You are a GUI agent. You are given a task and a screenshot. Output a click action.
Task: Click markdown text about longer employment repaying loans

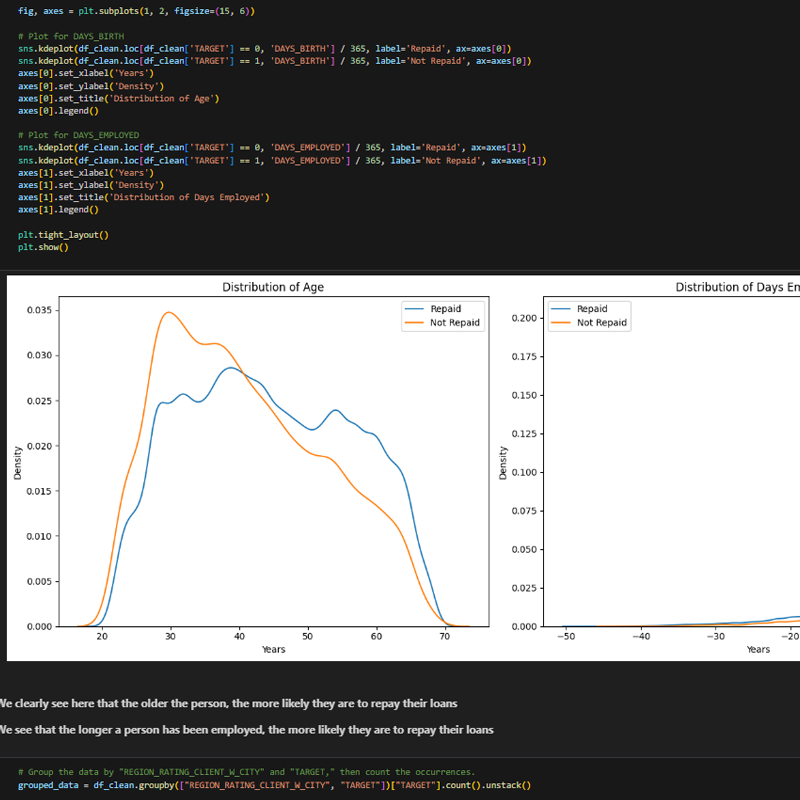pos(245,730)
